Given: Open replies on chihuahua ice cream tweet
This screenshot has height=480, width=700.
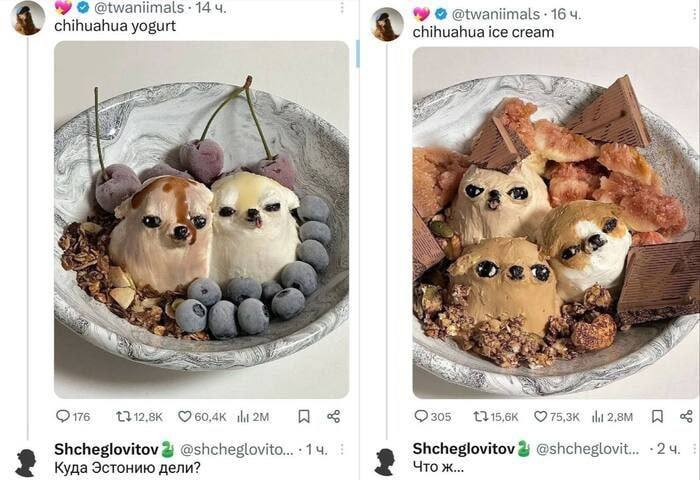Looking at the screenshot, I should point(433,417).
